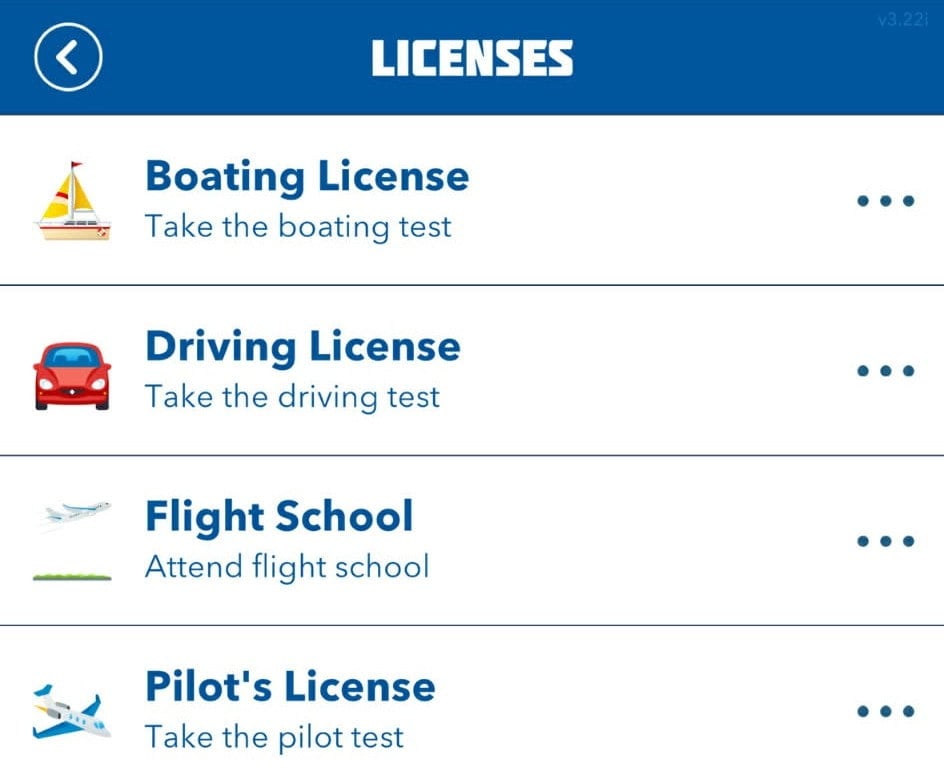Image resolution: width=944 pixels, height=783 pixels.
Task: Open the Pilot's License title
Action: coord(290,687)
